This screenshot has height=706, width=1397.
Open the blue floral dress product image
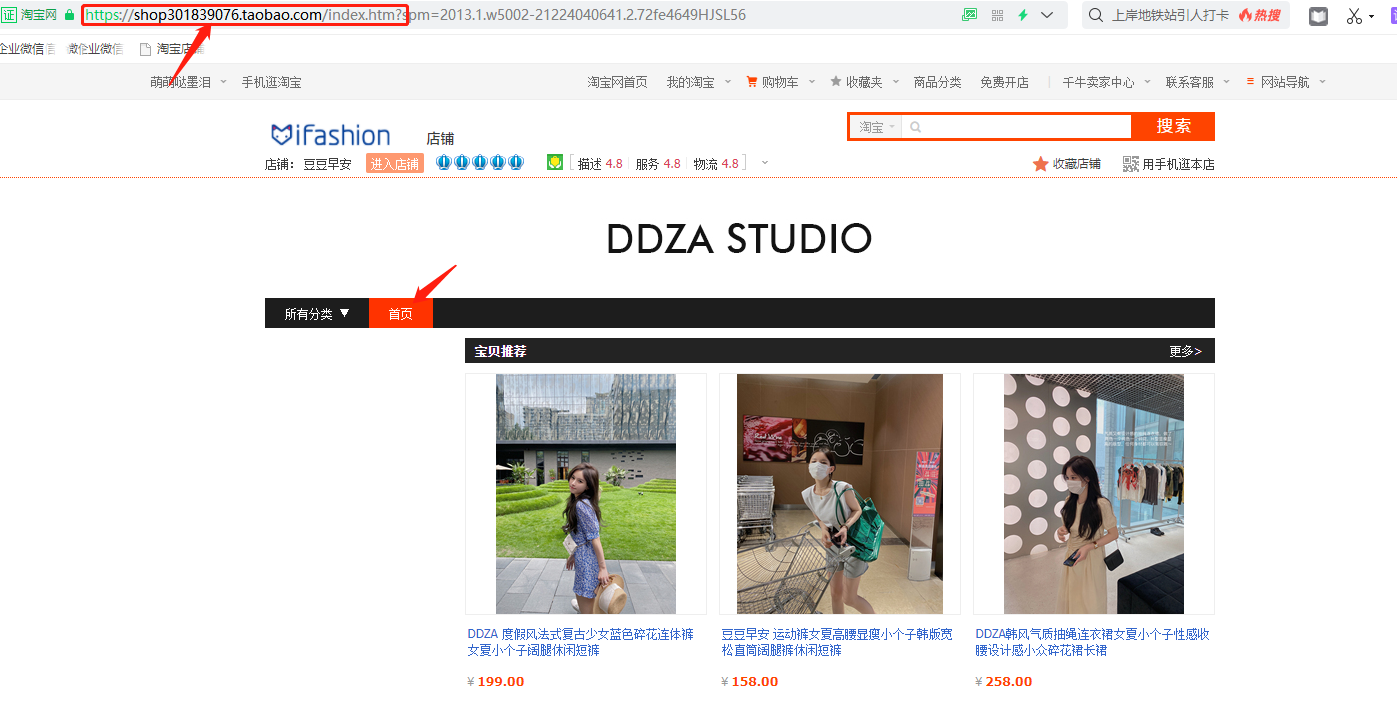586,494
